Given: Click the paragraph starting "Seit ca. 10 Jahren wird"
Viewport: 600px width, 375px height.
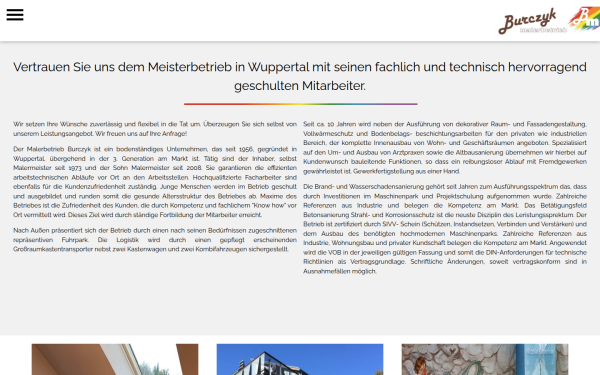Looking at the screenshot, I should coord(445,148).
